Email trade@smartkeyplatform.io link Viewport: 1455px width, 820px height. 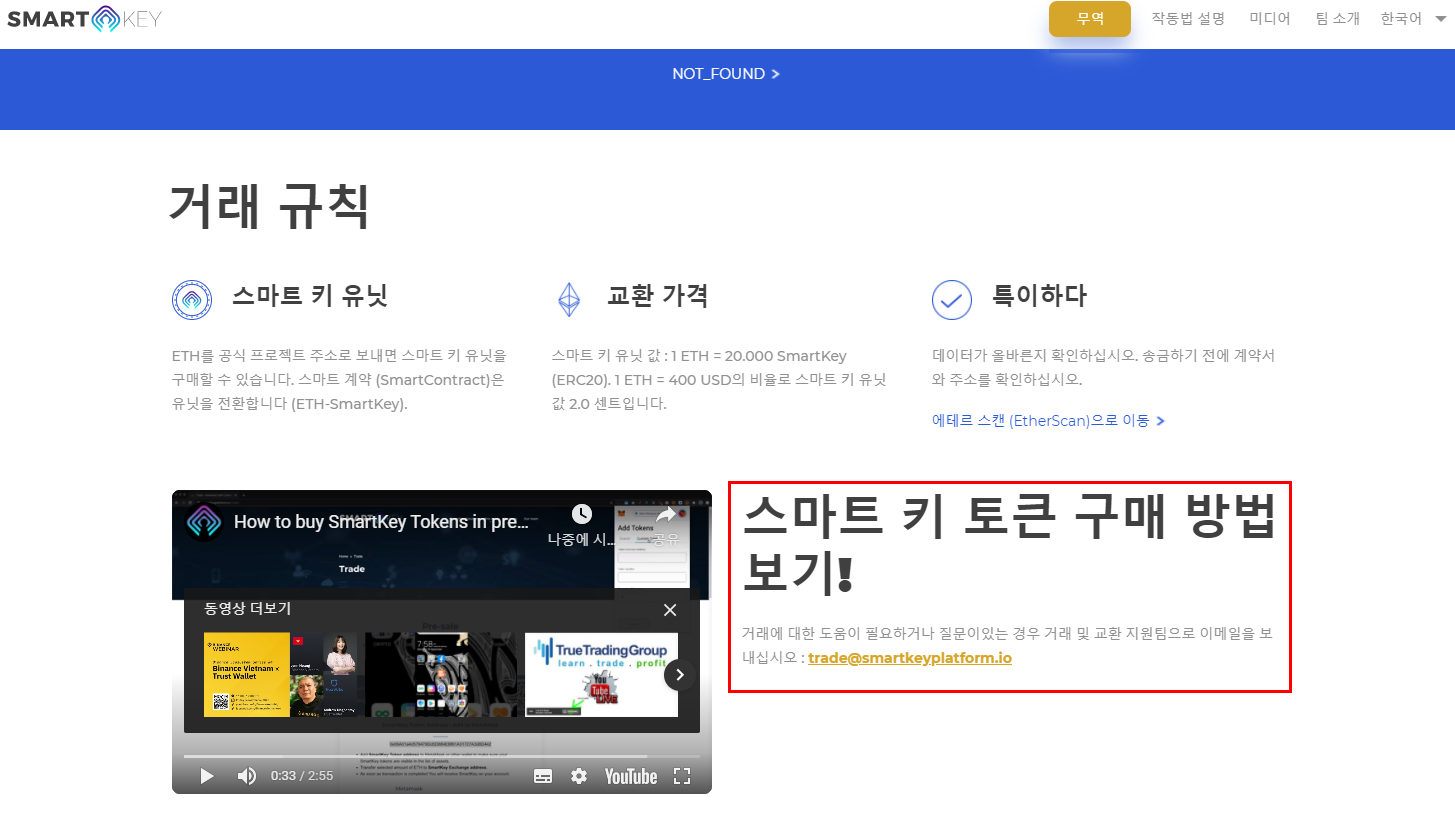coord(910,658)
